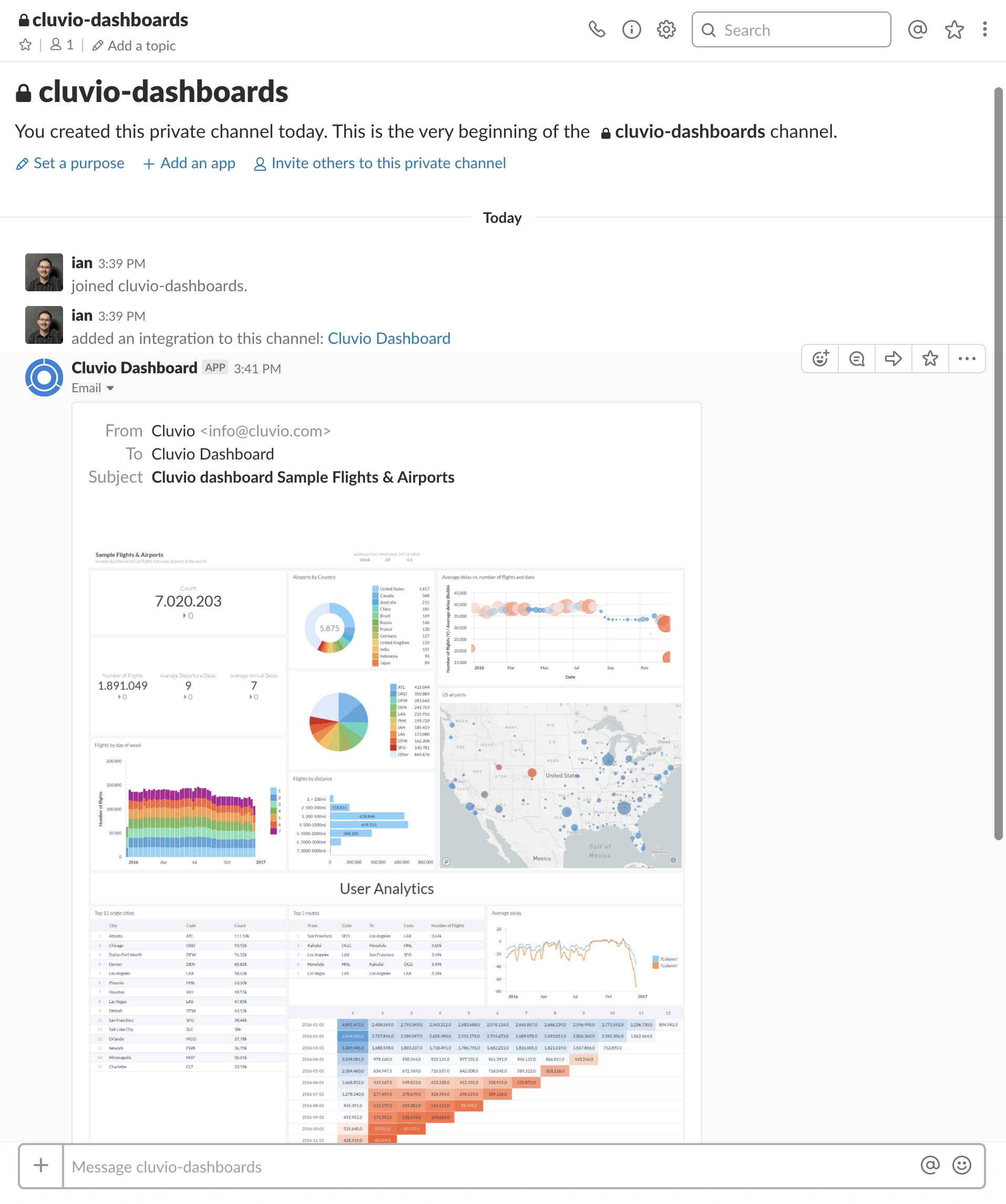Click ian's avatar on joined message
Viewport: 1006px width, 1204px height.
pyautogui.click(x=44, y=272)
